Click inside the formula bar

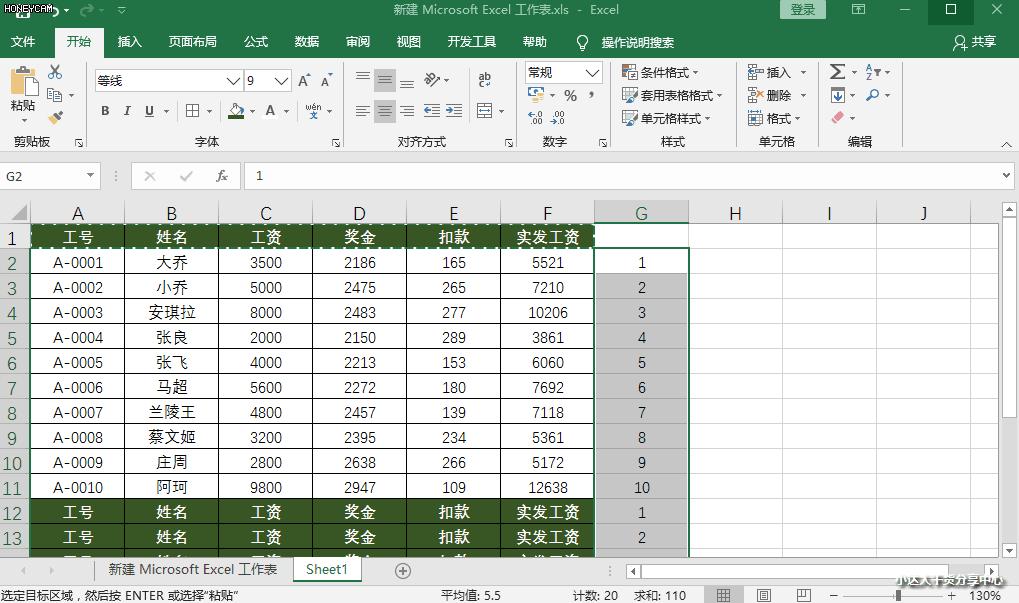point(600,174)
